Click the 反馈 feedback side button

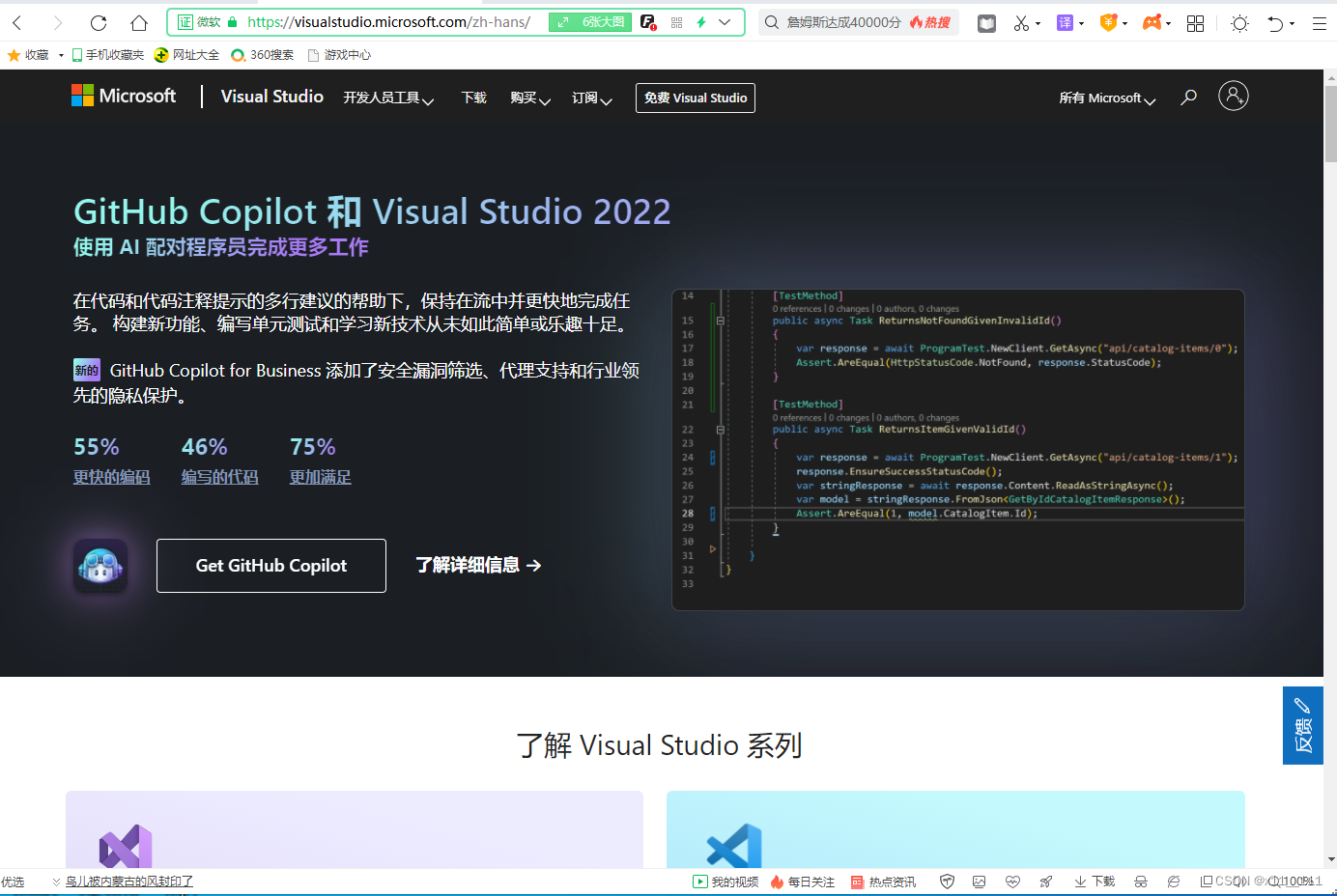[1303, 725]
